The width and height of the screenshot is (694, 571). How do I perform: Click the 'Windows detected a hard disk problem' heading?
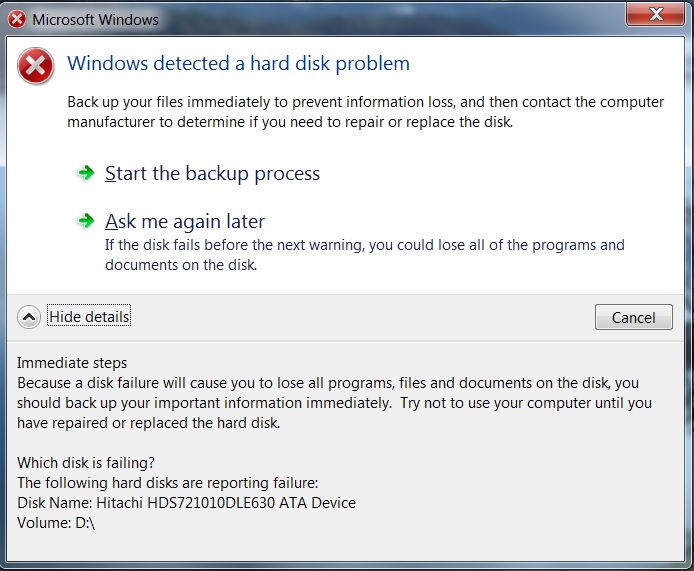(238, 64)
